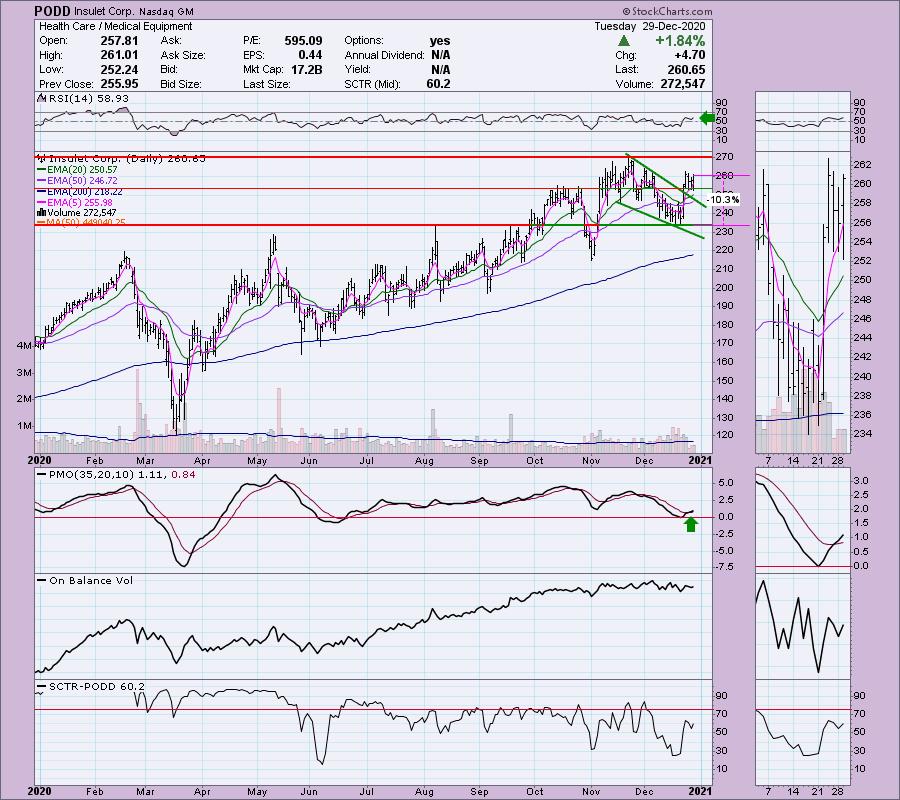Open the zoomed recent price thumbnail chart
Screen dimensions: 900x800
pyautogui.click(x=803, y=302)
